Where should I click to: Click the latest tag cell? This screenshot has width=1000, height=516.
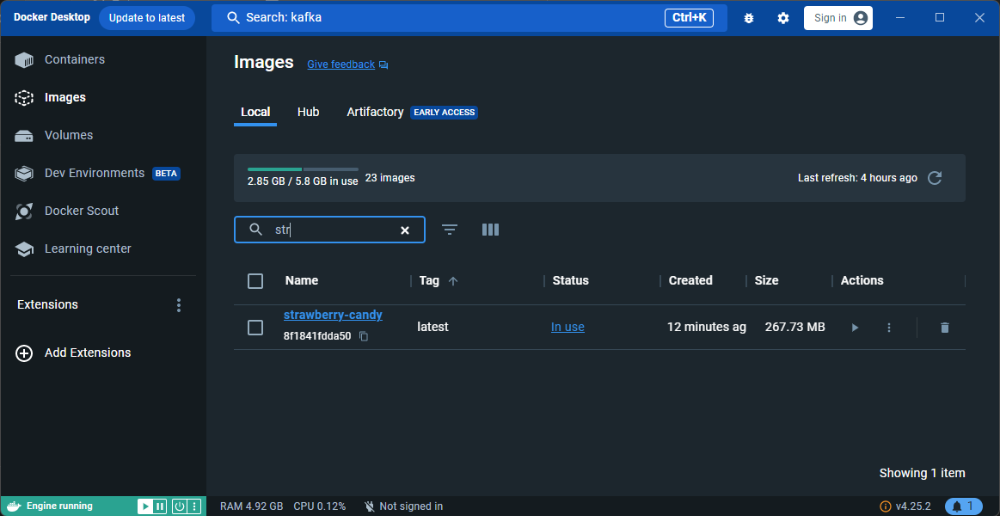[x=432, y=327]
